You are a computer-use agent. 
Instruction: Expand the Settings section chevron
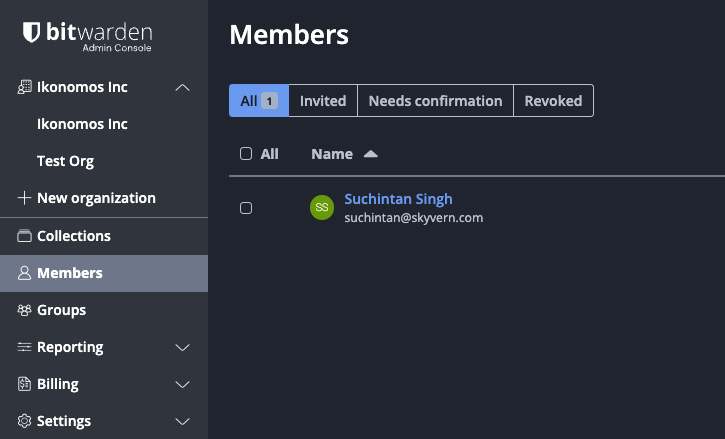tap(182, 421)
